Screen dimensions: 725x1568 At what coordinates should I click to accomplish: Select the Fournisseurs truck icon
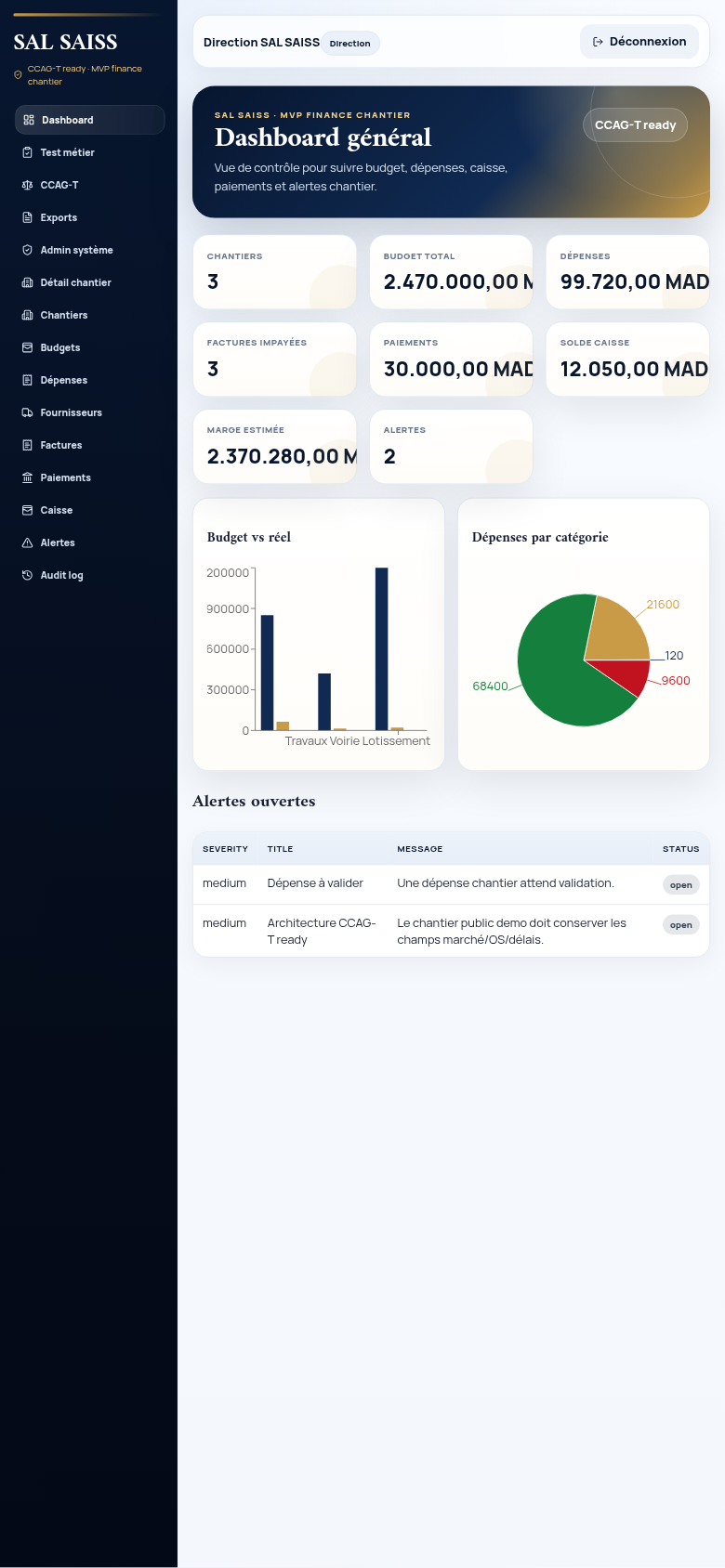tap(28, 412)
